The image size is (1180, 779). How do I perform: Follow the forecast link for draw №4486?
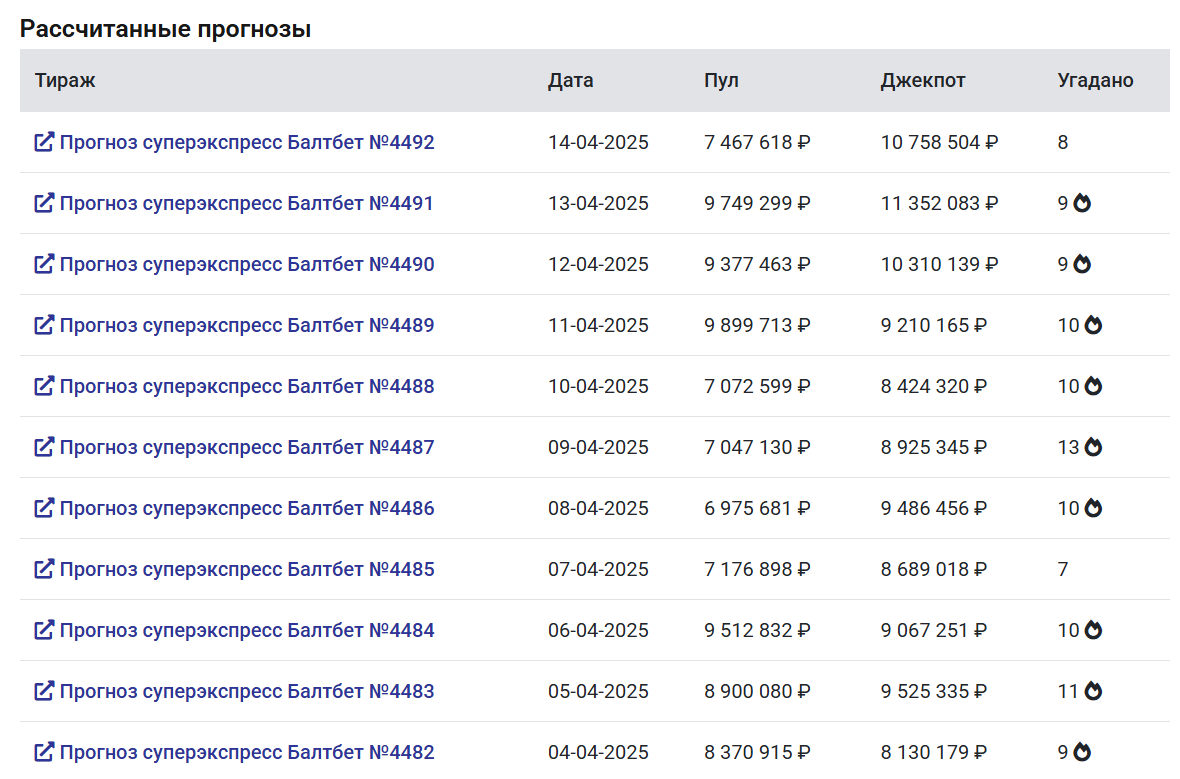click(247, 508)
